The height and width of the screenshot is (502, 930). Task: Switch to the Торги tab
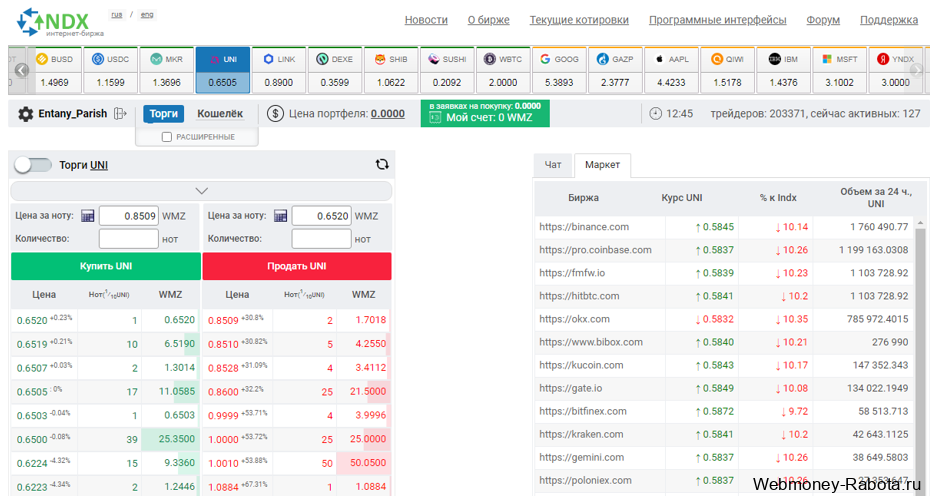(x=164, y=113)
